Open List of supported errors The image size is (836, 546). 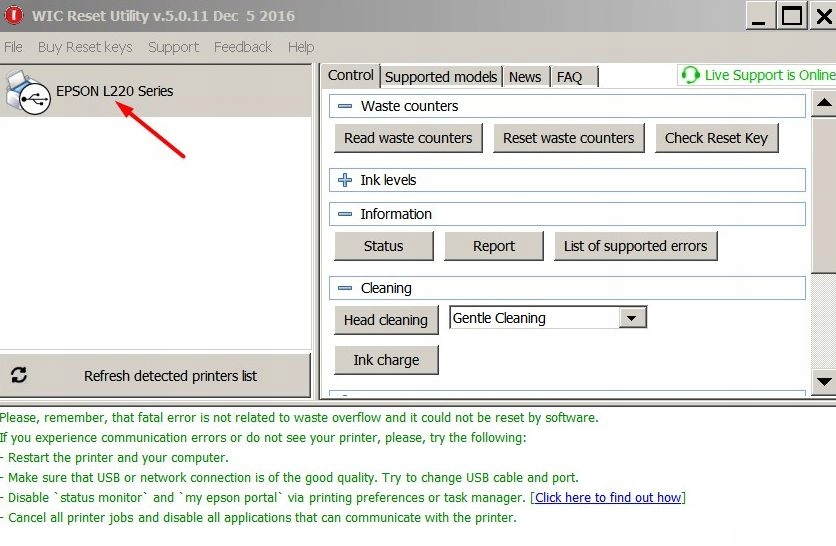pyautogui.click(x=636, y=246)
